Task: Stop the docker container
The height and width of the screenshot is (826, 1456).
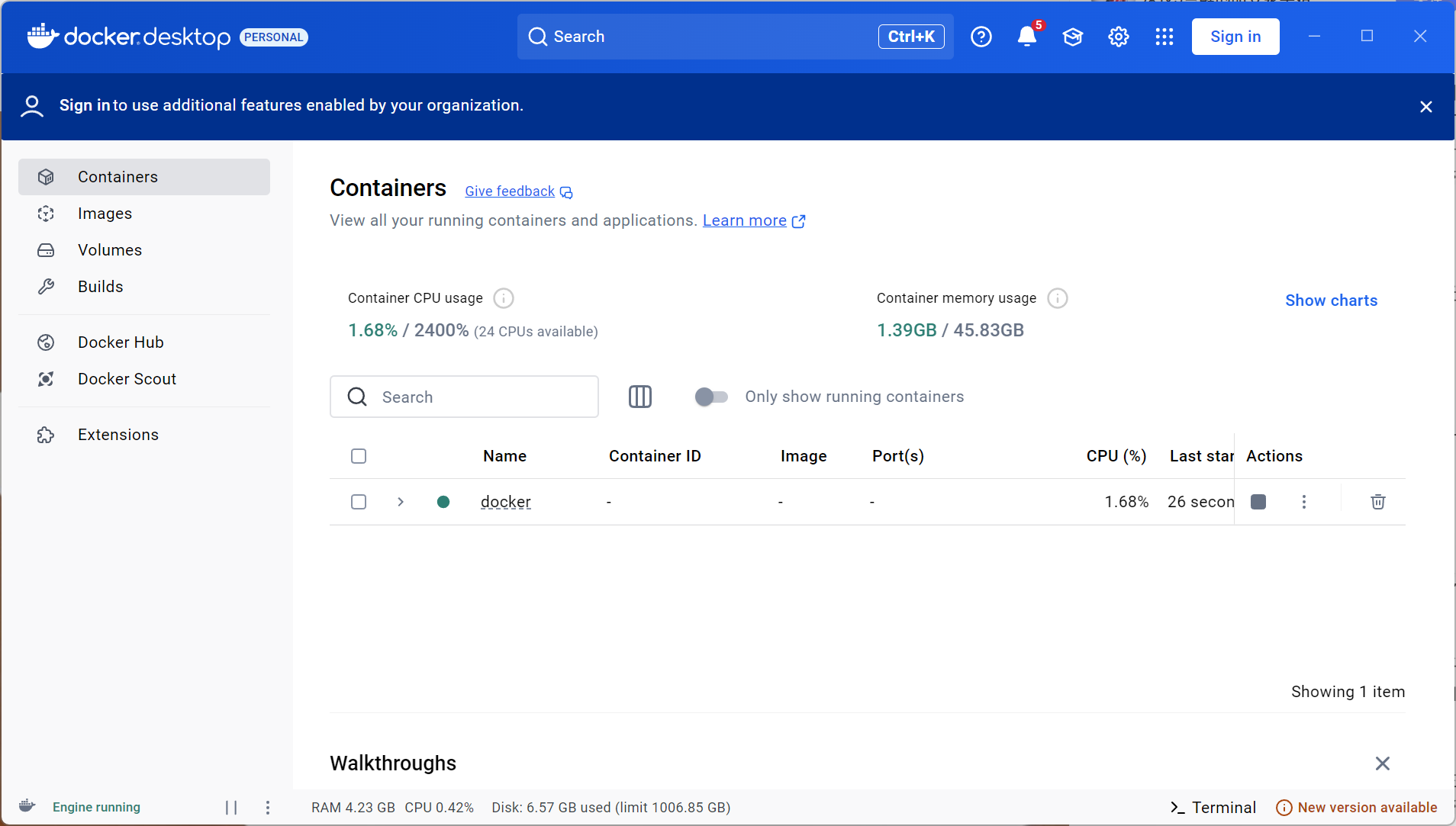Action: (1258, 502)
